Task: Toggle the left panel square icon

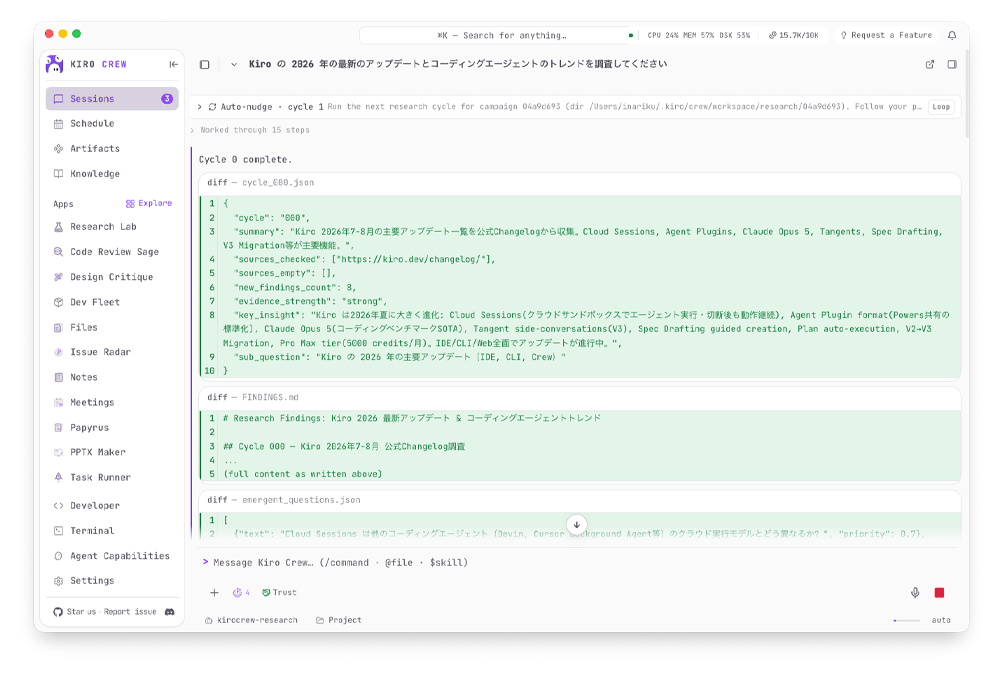Action: coord(205,64)
